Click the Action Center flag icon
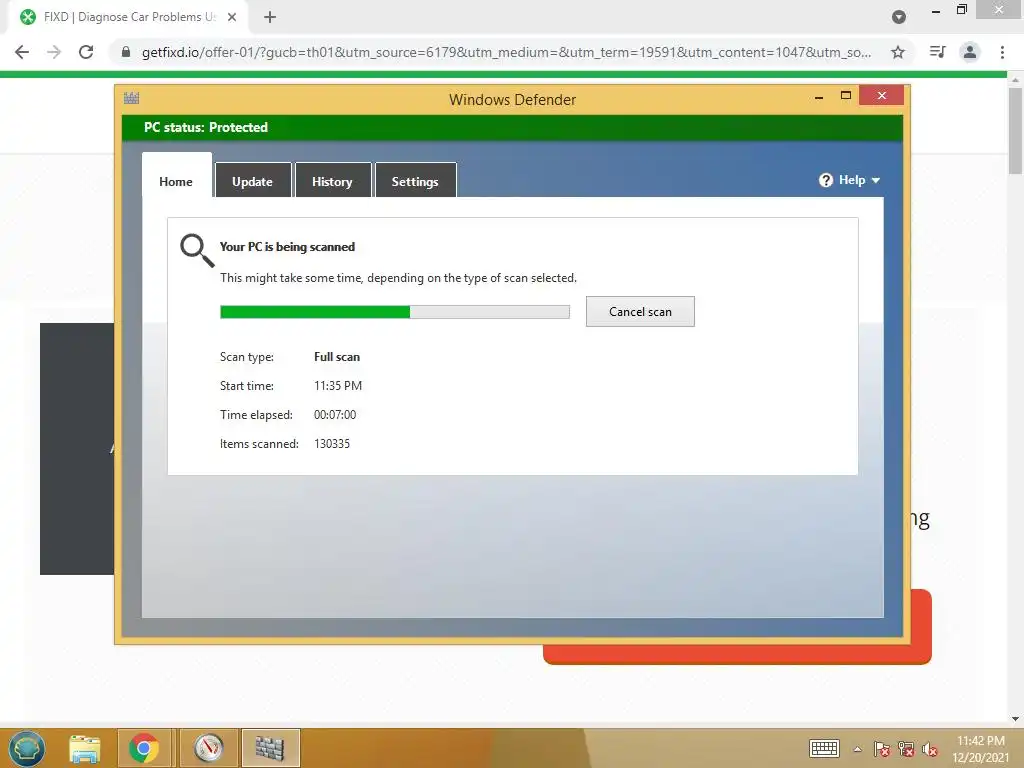1024x768 pixels. pyautogui.click(x=882, y=749)
